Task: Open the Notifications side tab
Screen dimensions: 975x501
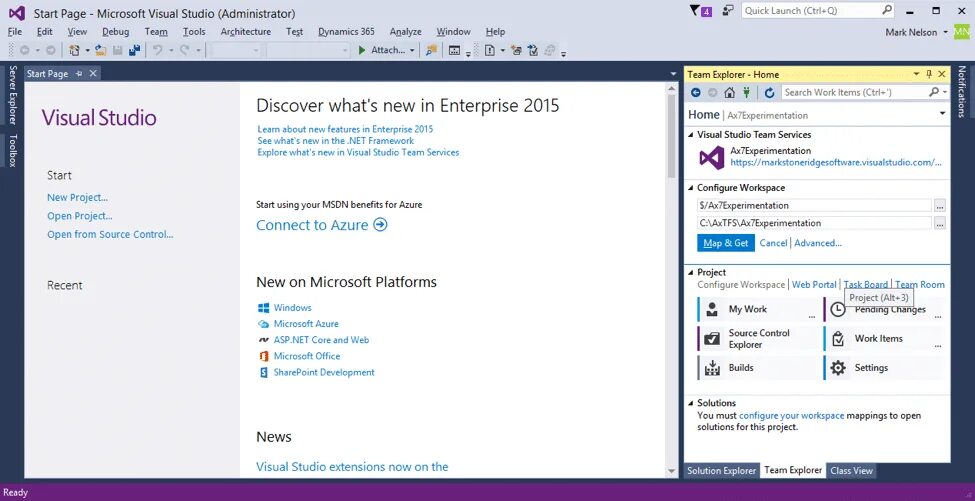Action: tap(962, 91)
